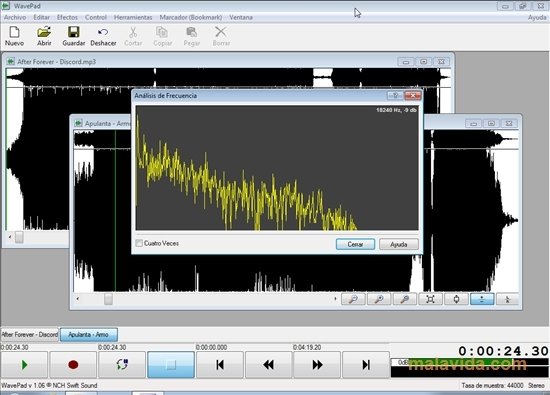Viewport: 550px width, 395px height.
Task: Click the 0:00:24.30 large time display
Action: (x=503, y=351)
